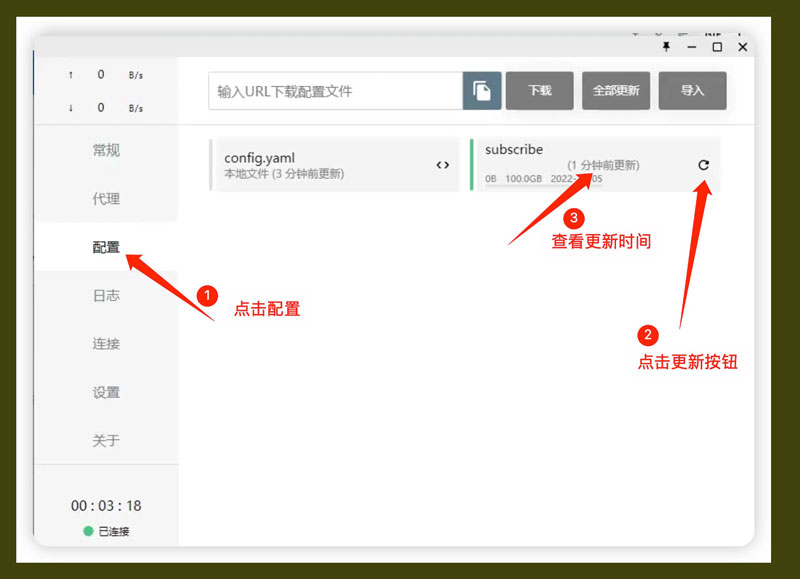Click the refresh icon on subscribe profile

coord(703,165)
